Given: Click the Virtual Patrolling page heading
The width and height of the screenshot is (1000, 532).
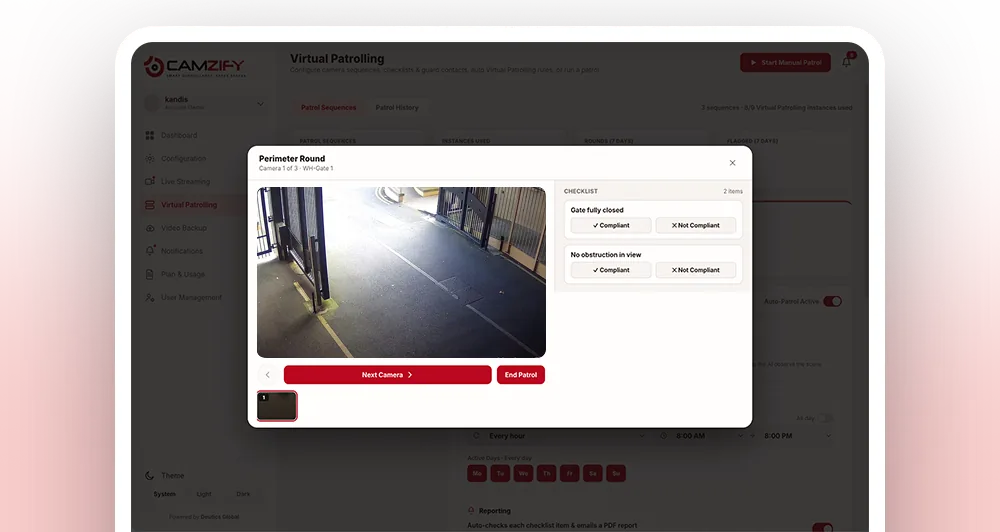Looking at the screenshot, I should [337, 59].
